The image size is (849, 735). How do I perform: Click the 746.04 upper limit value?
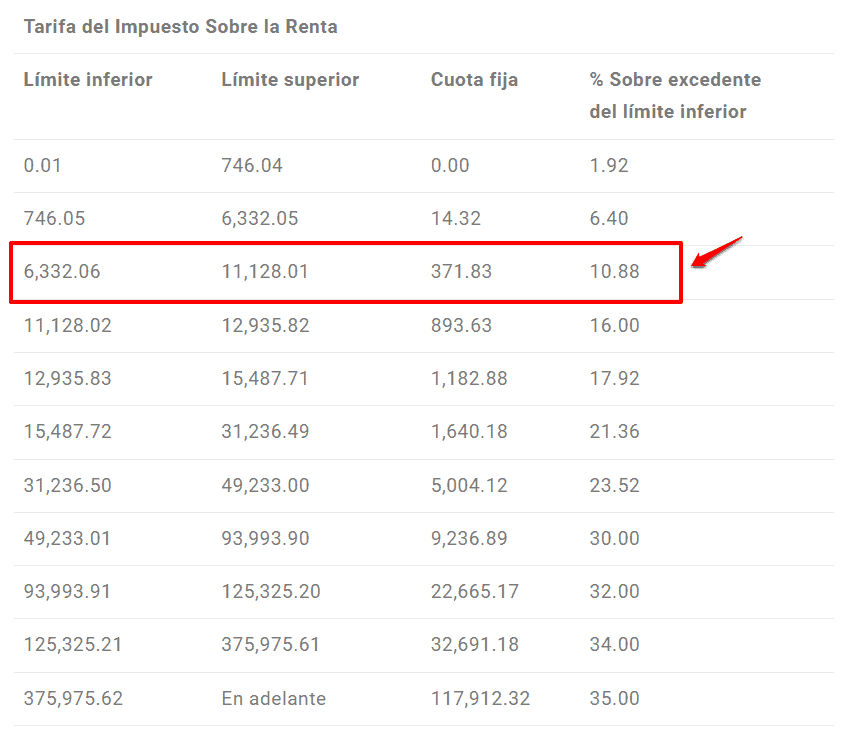[252, 165]
